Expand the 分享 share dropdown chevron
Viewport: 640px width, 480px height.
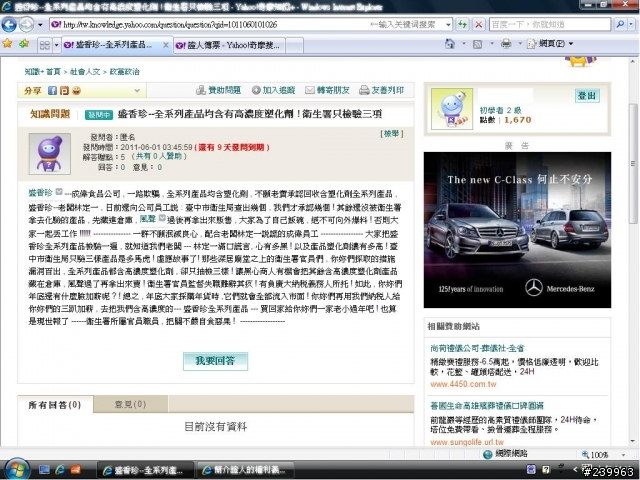point(137,91)
